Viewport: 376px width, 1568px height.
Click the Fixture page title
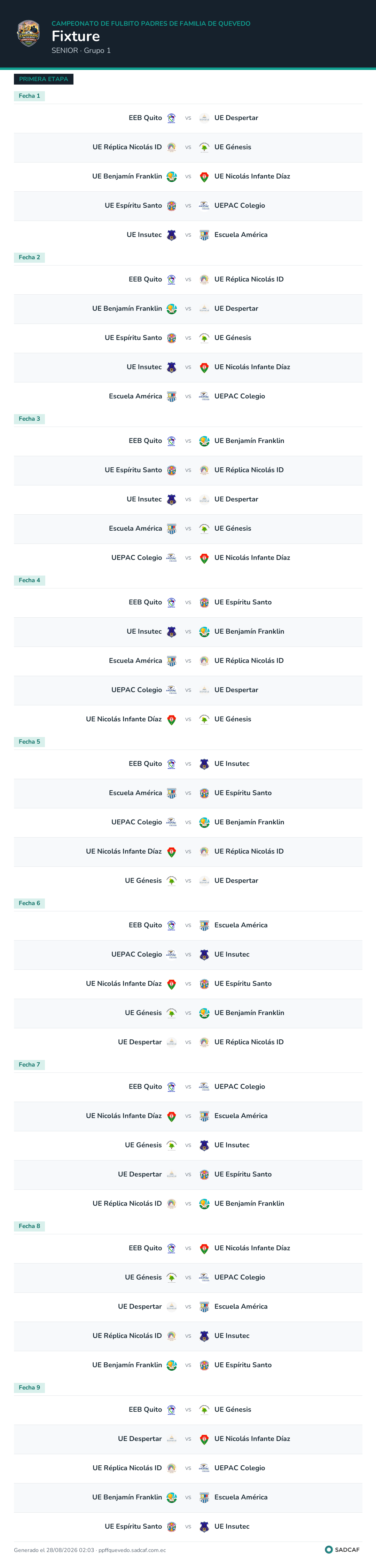tap(76, 36)
